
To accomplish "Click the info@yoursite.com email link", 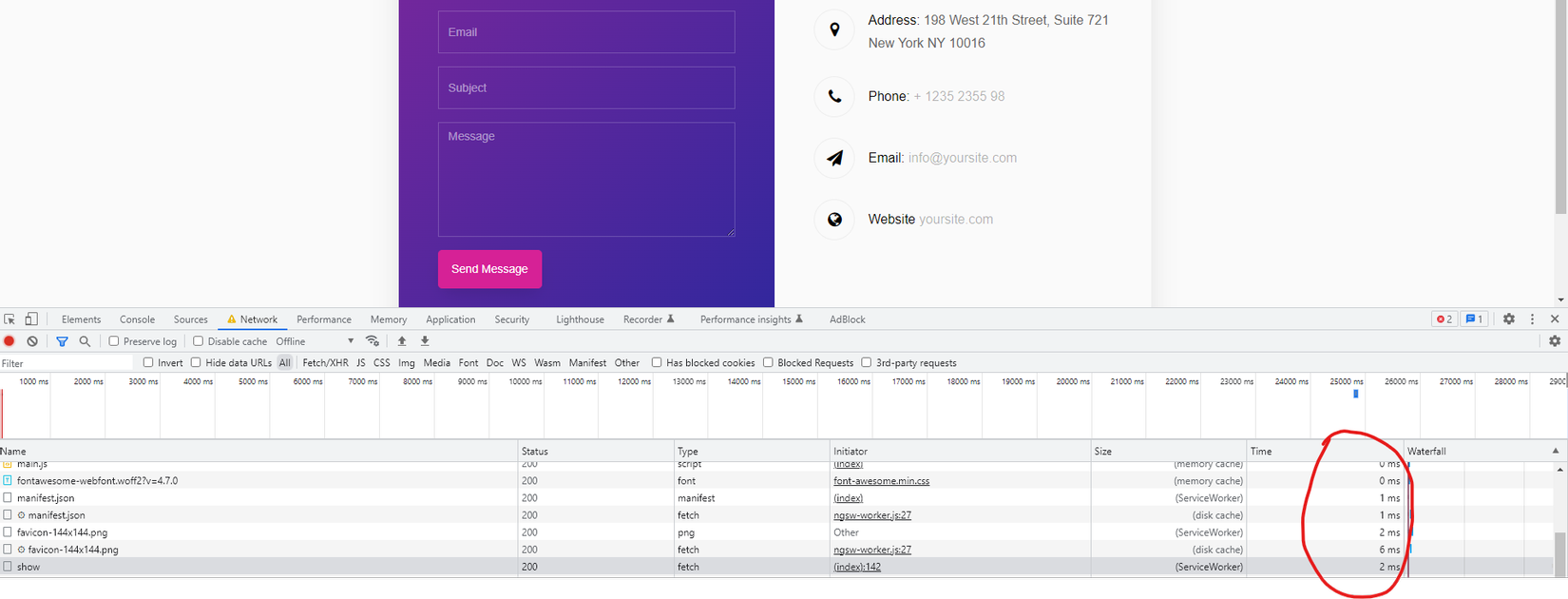I will click(962, 158).
